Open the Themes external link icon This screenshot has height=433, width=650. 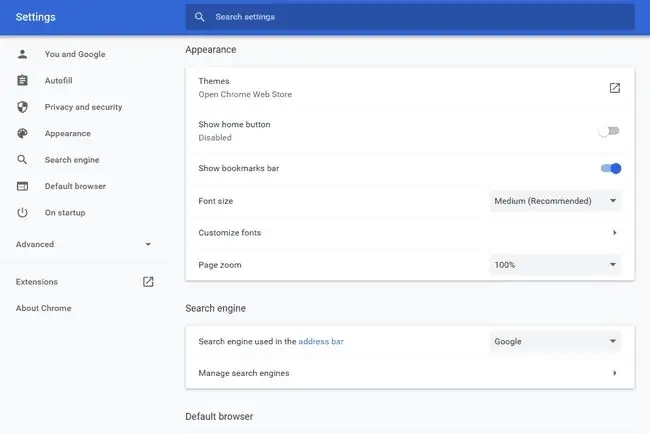pyautogui.click(x=614, y=88)
